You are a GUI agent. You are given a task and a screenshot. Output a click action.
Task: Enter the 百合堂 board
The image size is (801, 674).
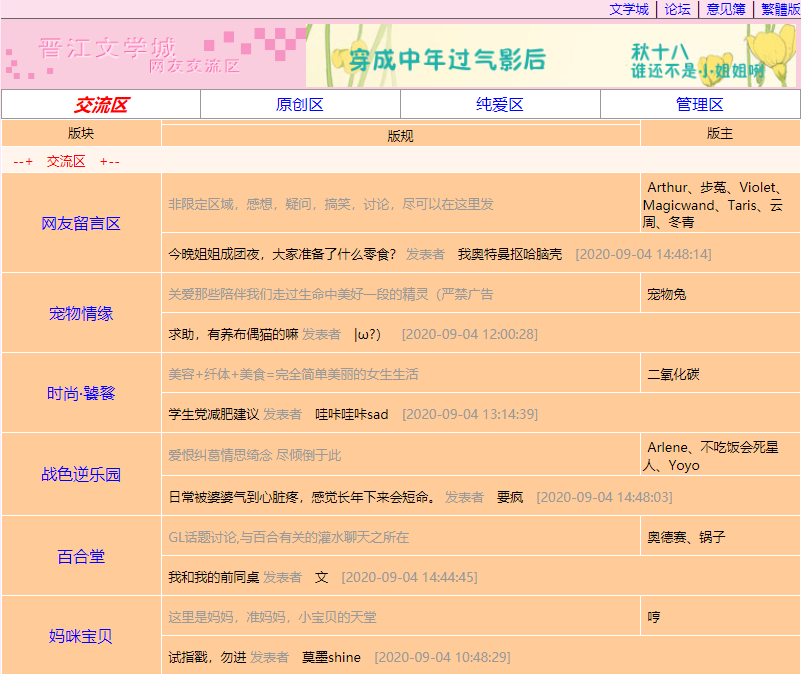81,556
